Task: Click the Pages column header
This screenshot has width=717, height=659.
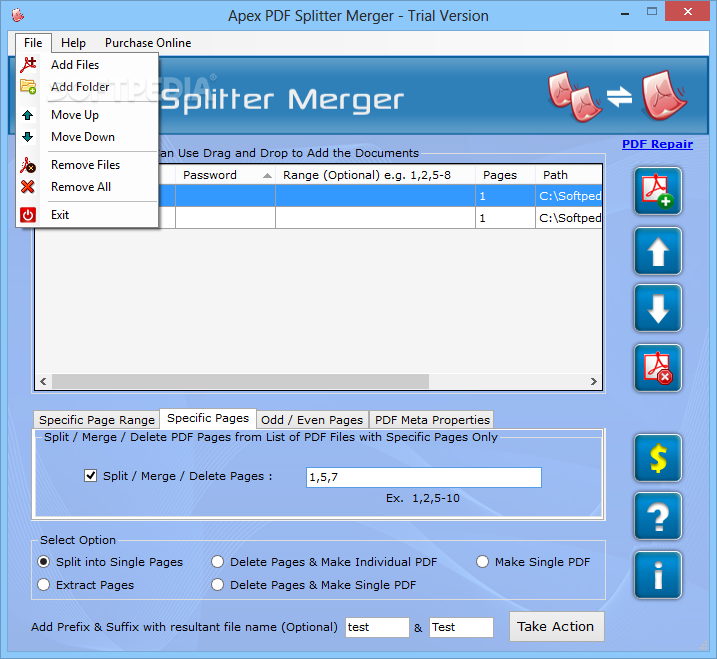Action: pyautogui.click(x=505, y=175)
